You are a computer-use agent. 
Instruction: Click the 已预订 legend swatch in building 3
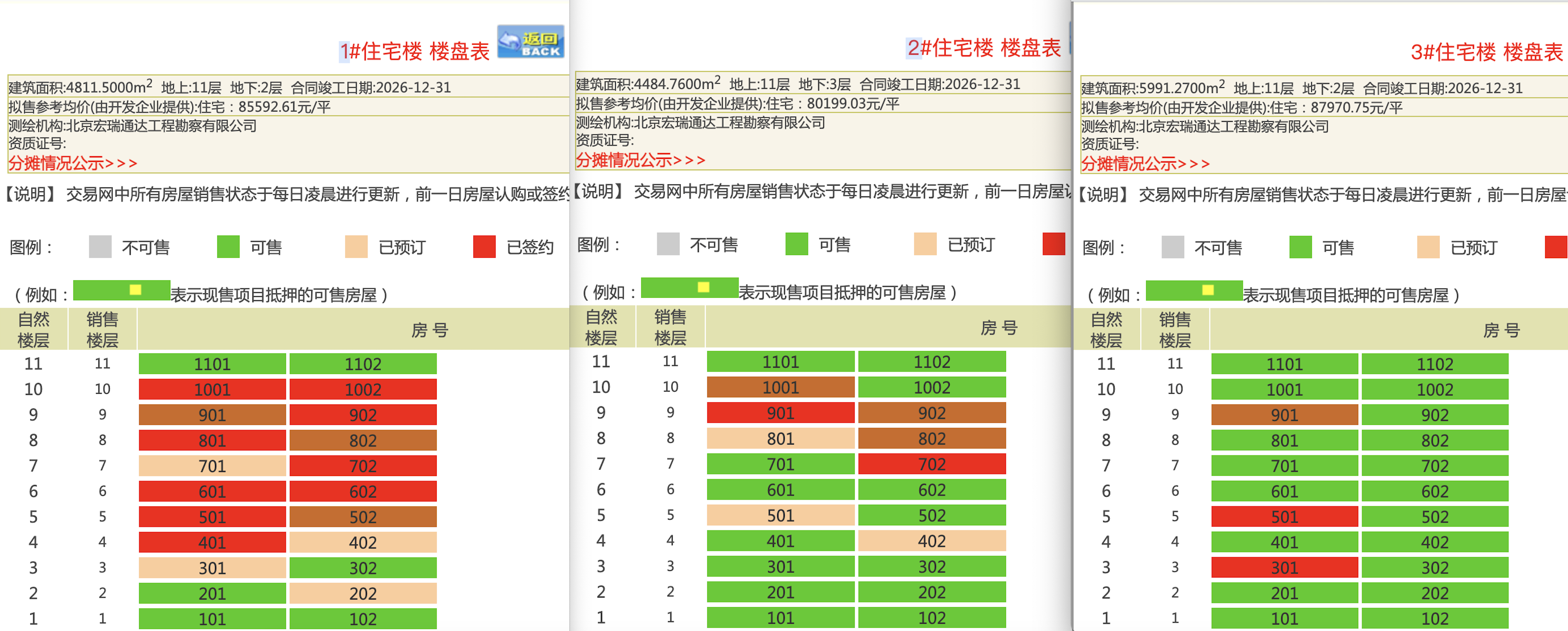click(x=1428, y=247)
